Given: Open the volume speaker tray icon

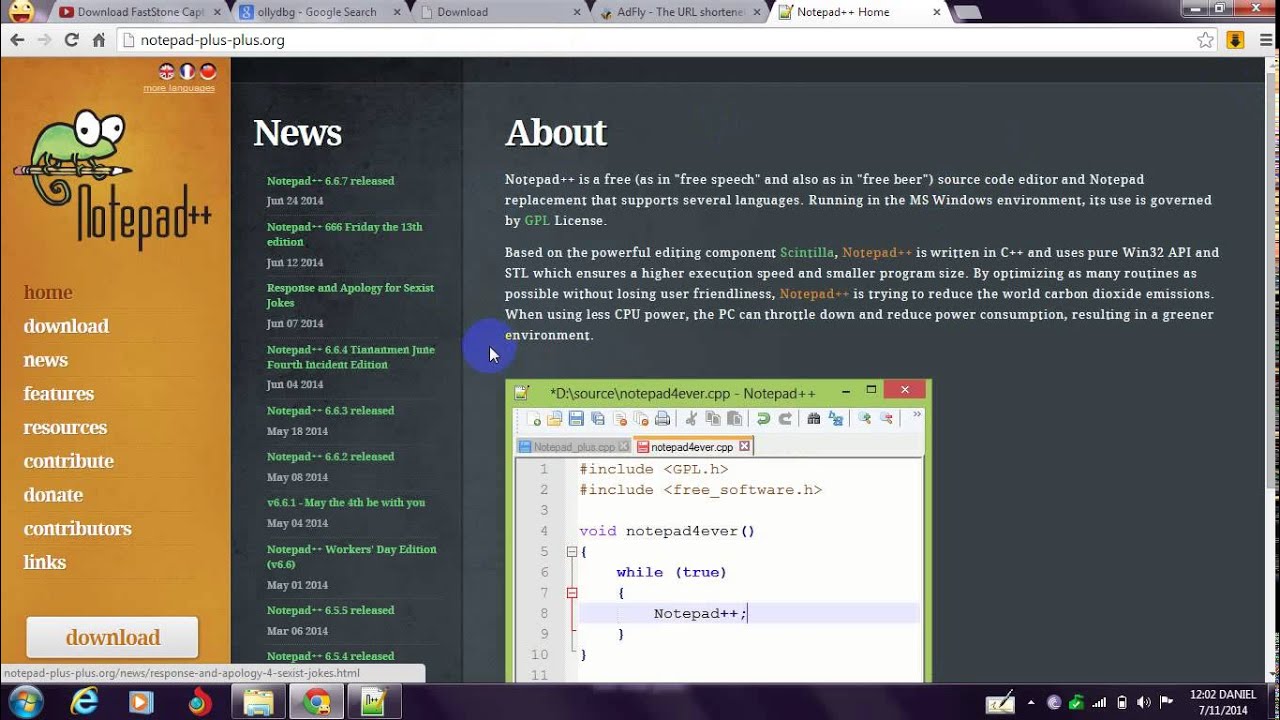Looking at the screenshot, I should click(x=1143, y=702).
